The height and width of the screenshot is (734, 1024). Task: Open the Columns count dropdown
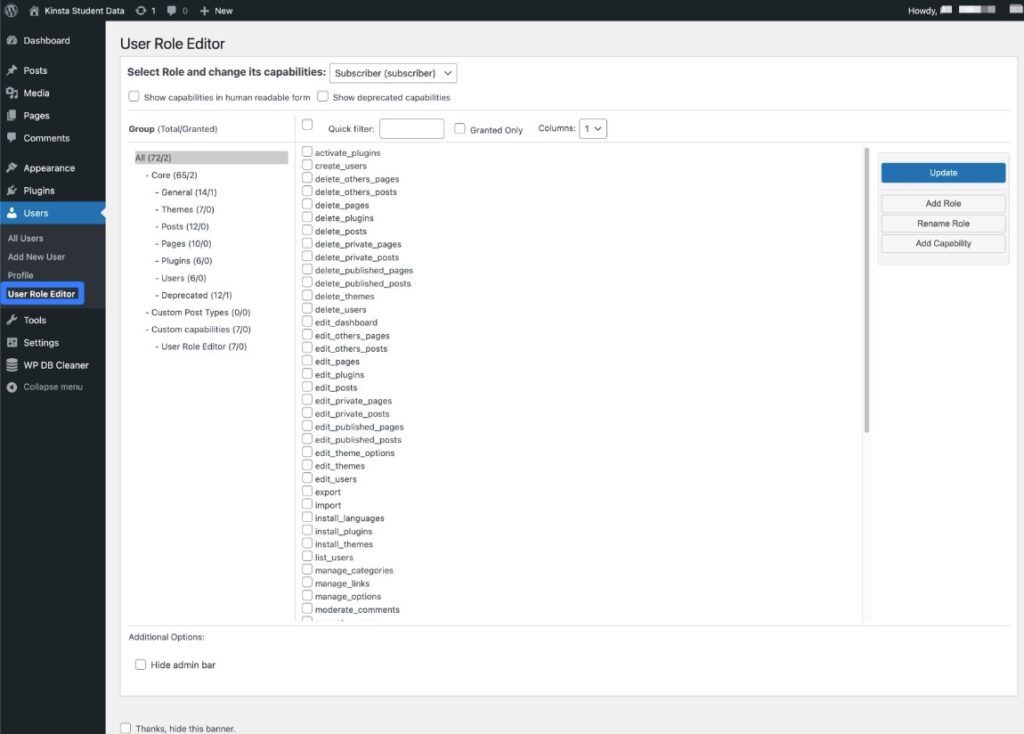593,129
